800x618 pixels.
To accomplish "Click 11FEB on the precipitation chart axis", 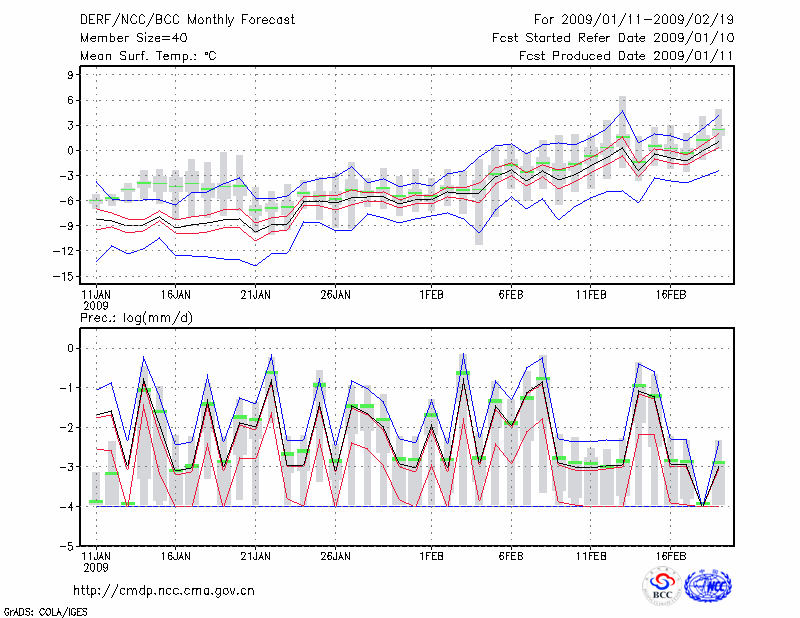I will (590, 555).
